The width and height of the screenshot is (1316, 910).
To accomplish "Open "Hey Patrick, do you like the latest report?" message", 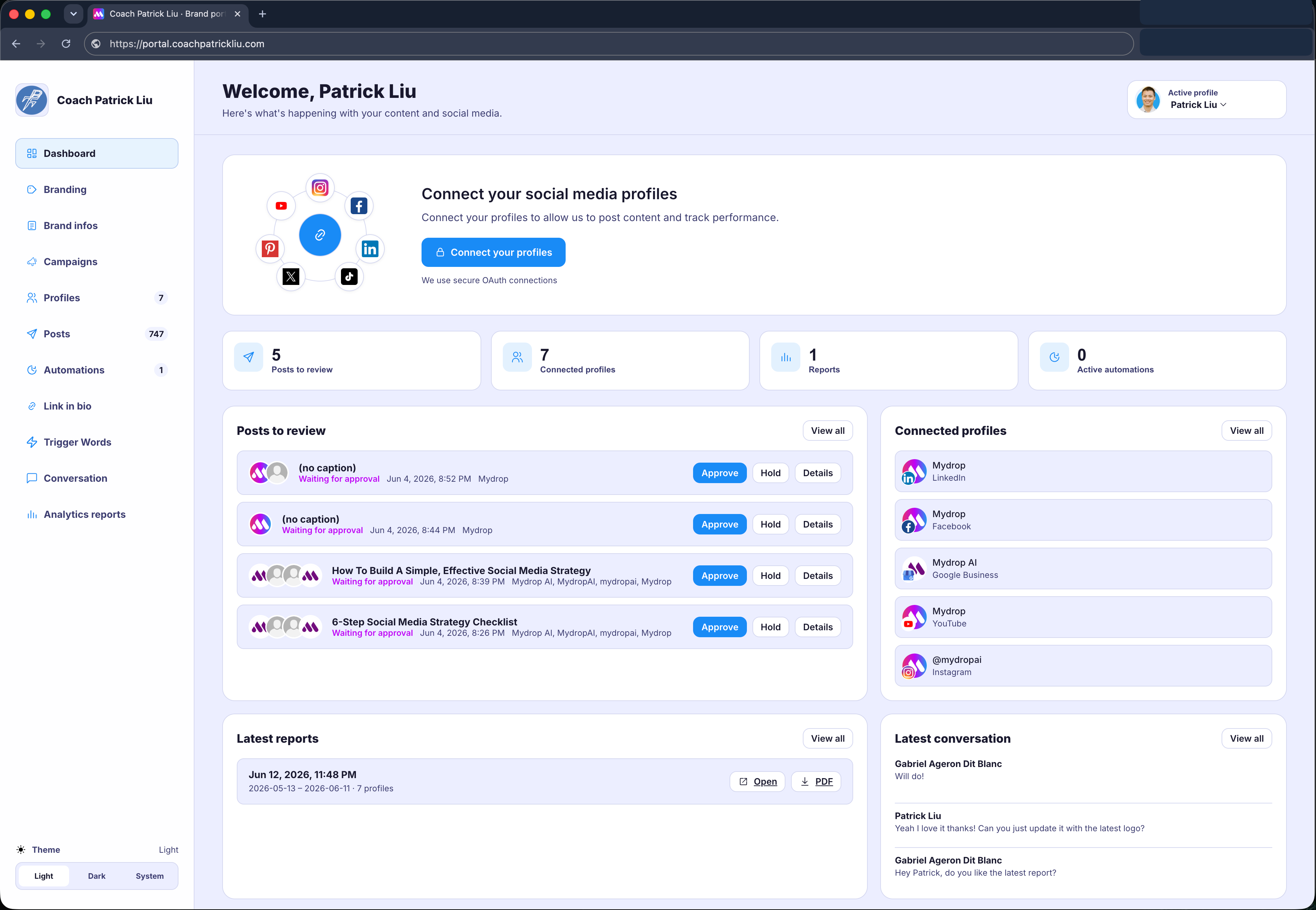I will pos(1083,866).
